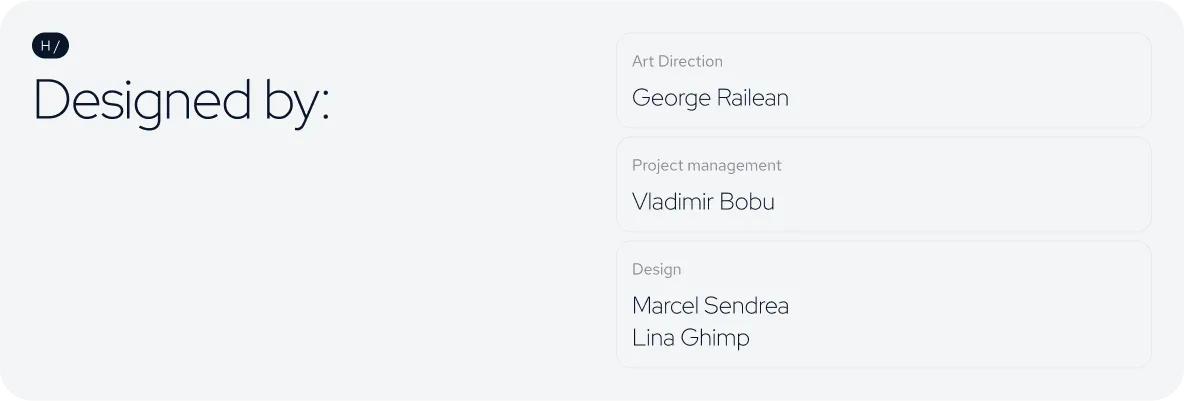
Task: Click the 'Art Direction' label
Action: (677, 61)
